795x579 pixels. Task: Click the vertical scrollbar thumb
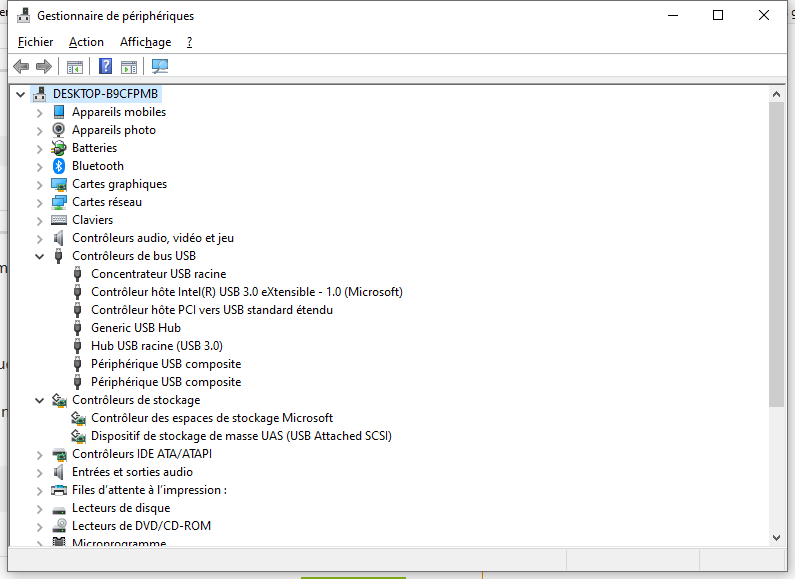(776, 254)
